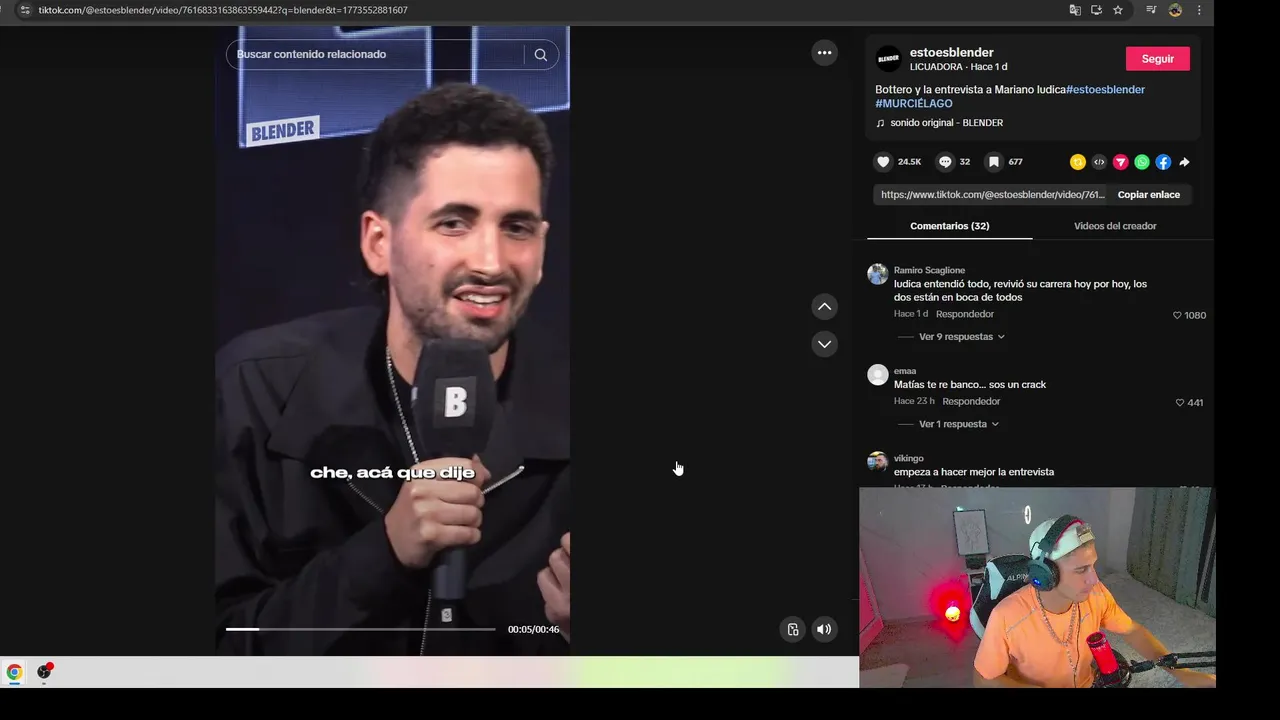Pause the playing video

[392, 340]
